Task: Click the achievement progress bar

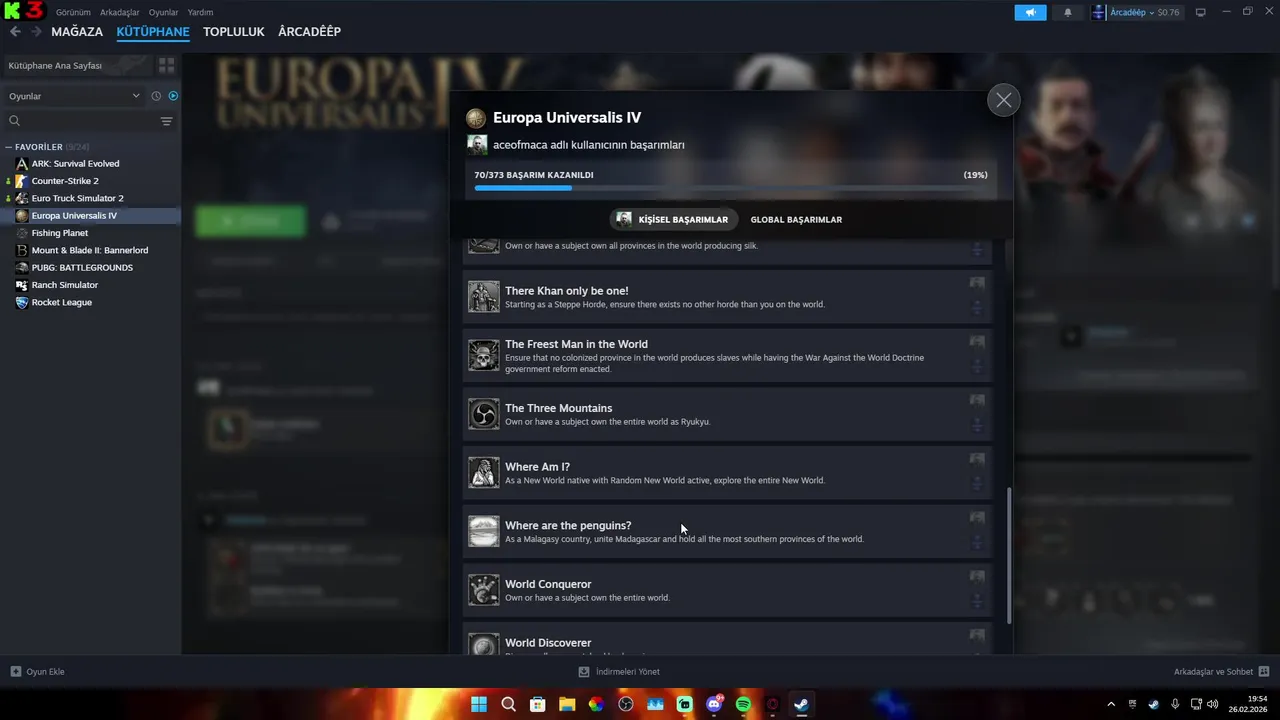Action: [x=731, y=188]
